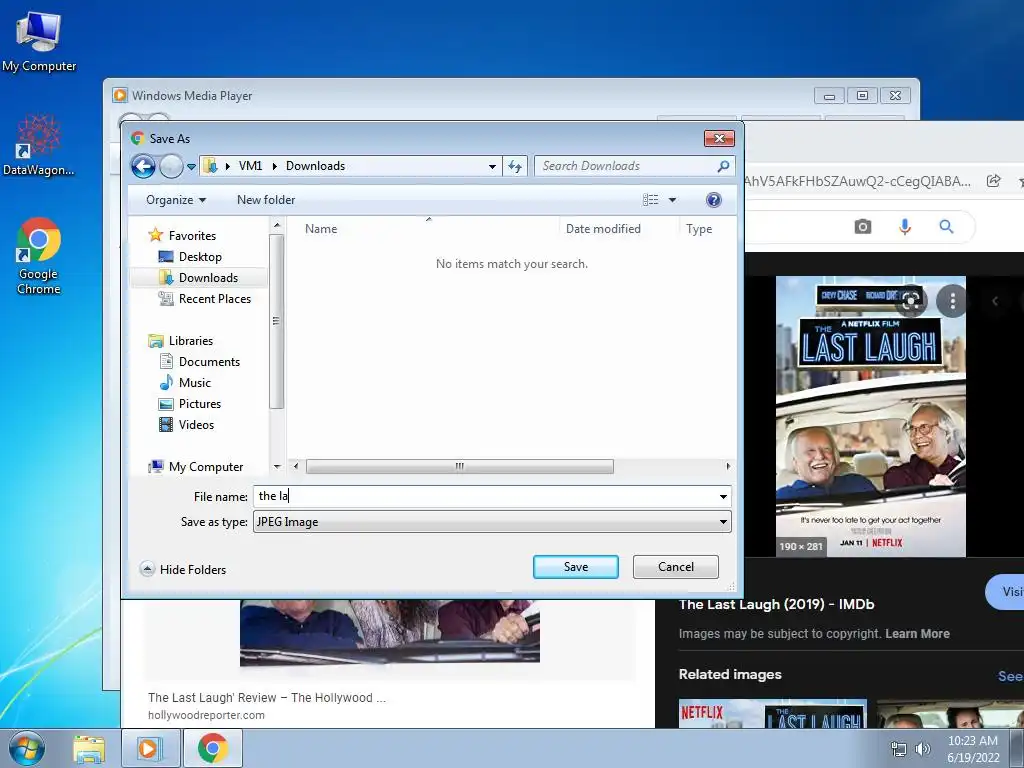Switch to Windows Media Player taskbar button
Screen dimensions: 1024x768
150,748
